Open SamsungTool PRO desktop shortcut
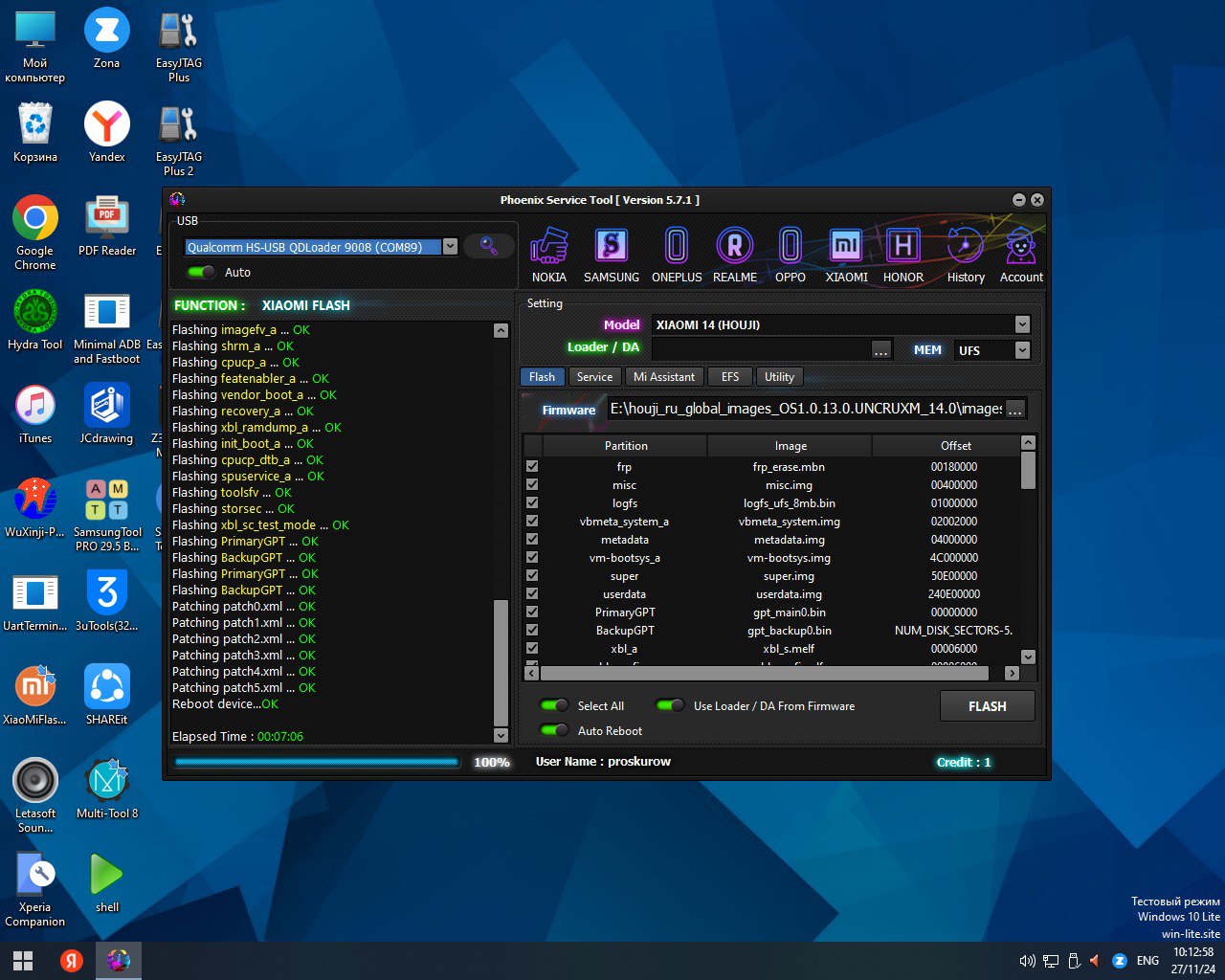This screenshot has width=1225, height=980. coord(107,515)
